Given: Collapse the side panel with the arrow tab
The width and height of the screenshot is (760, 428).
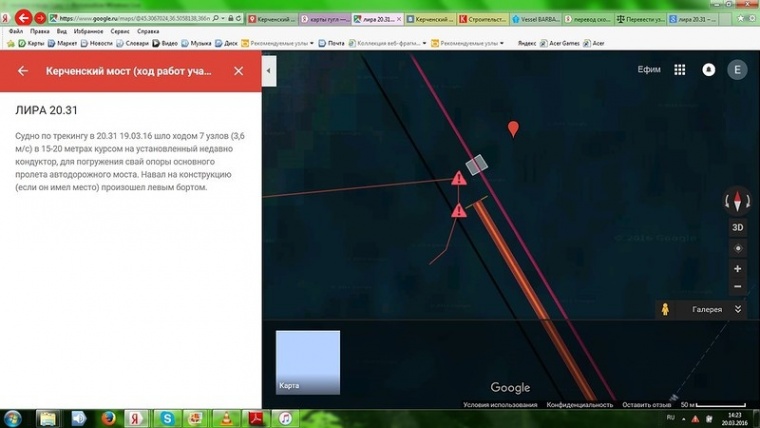Looking at the screenshot, I should pyautogui.click(x=268, y=71).
